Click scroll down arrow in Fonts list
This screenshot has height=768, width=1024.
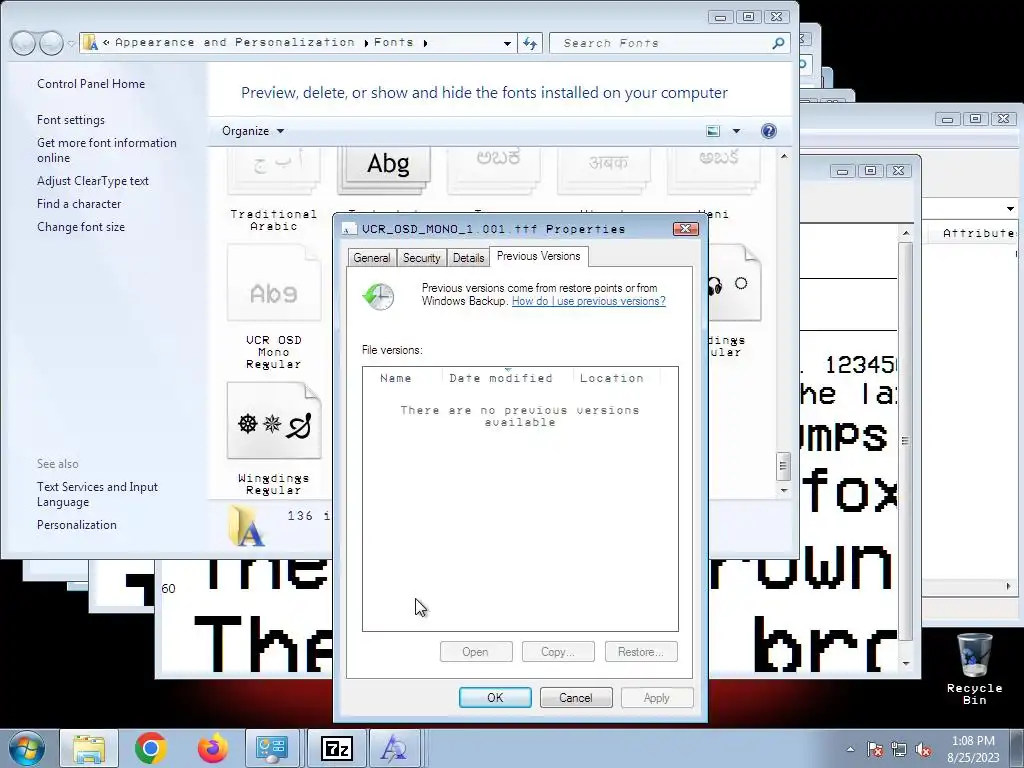(x=784, y=490)
